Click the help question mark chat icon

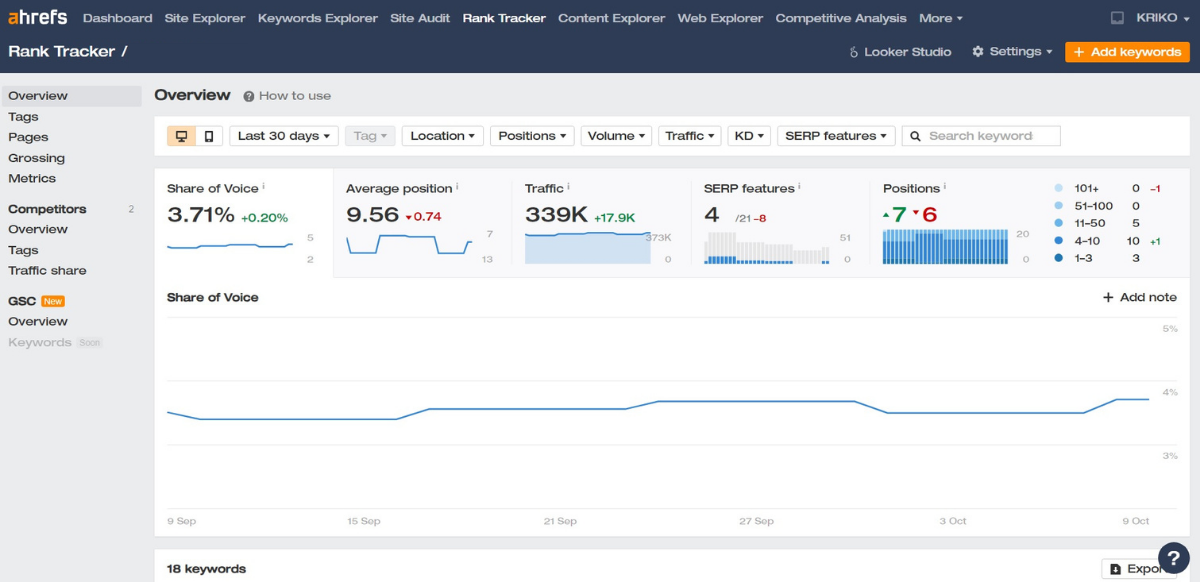[x=1173, y=557]
